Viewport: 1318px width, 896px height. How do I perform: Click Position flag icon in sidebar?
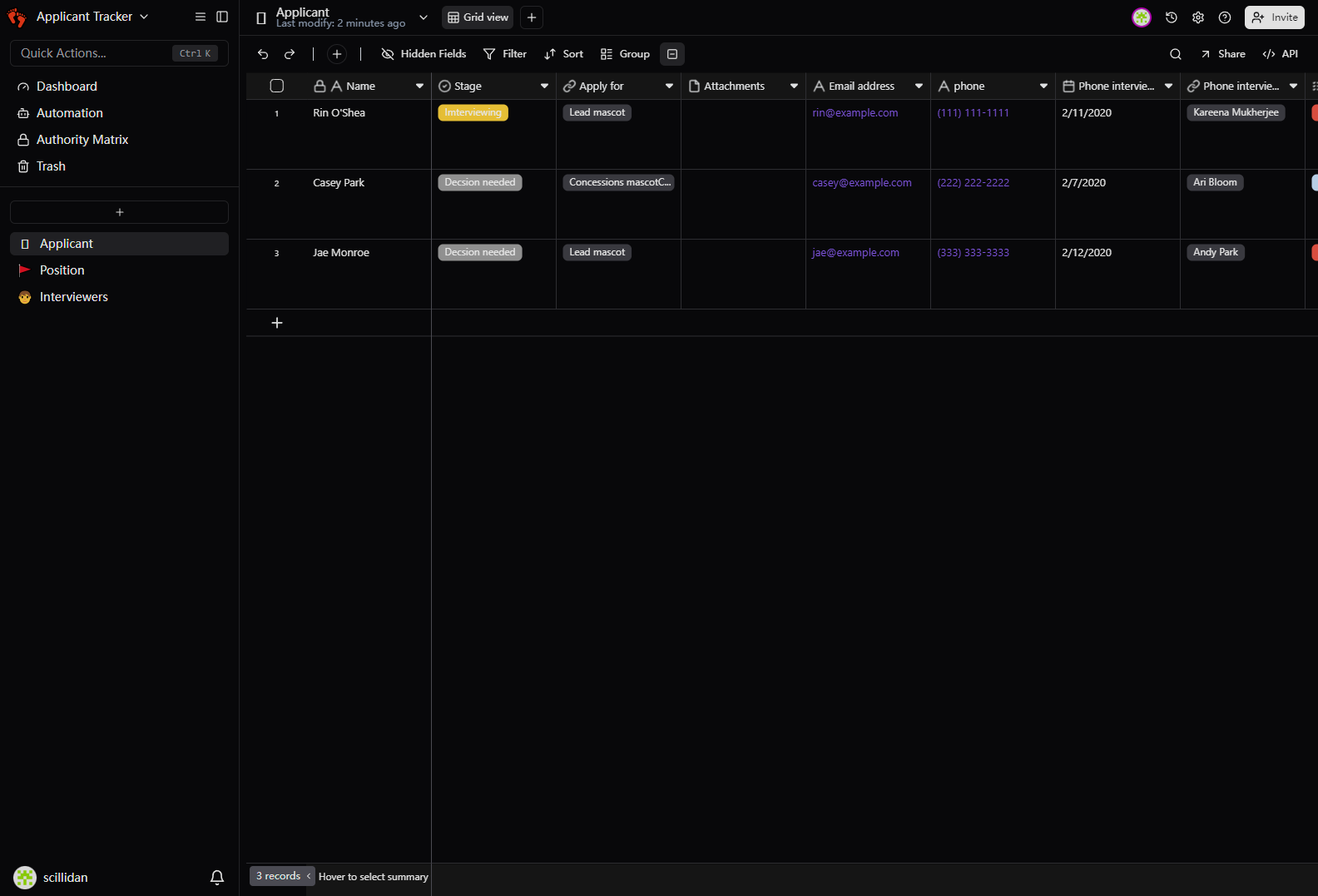(25, 270)
